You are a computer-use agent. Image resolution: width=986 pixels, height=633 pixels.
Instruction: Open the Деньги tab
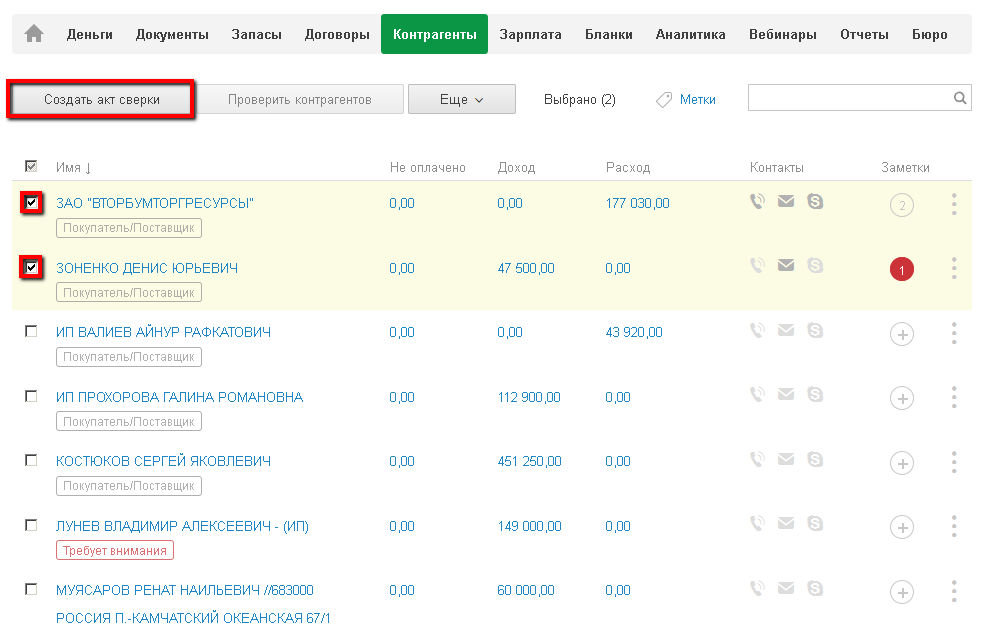[x=90, y=34]
